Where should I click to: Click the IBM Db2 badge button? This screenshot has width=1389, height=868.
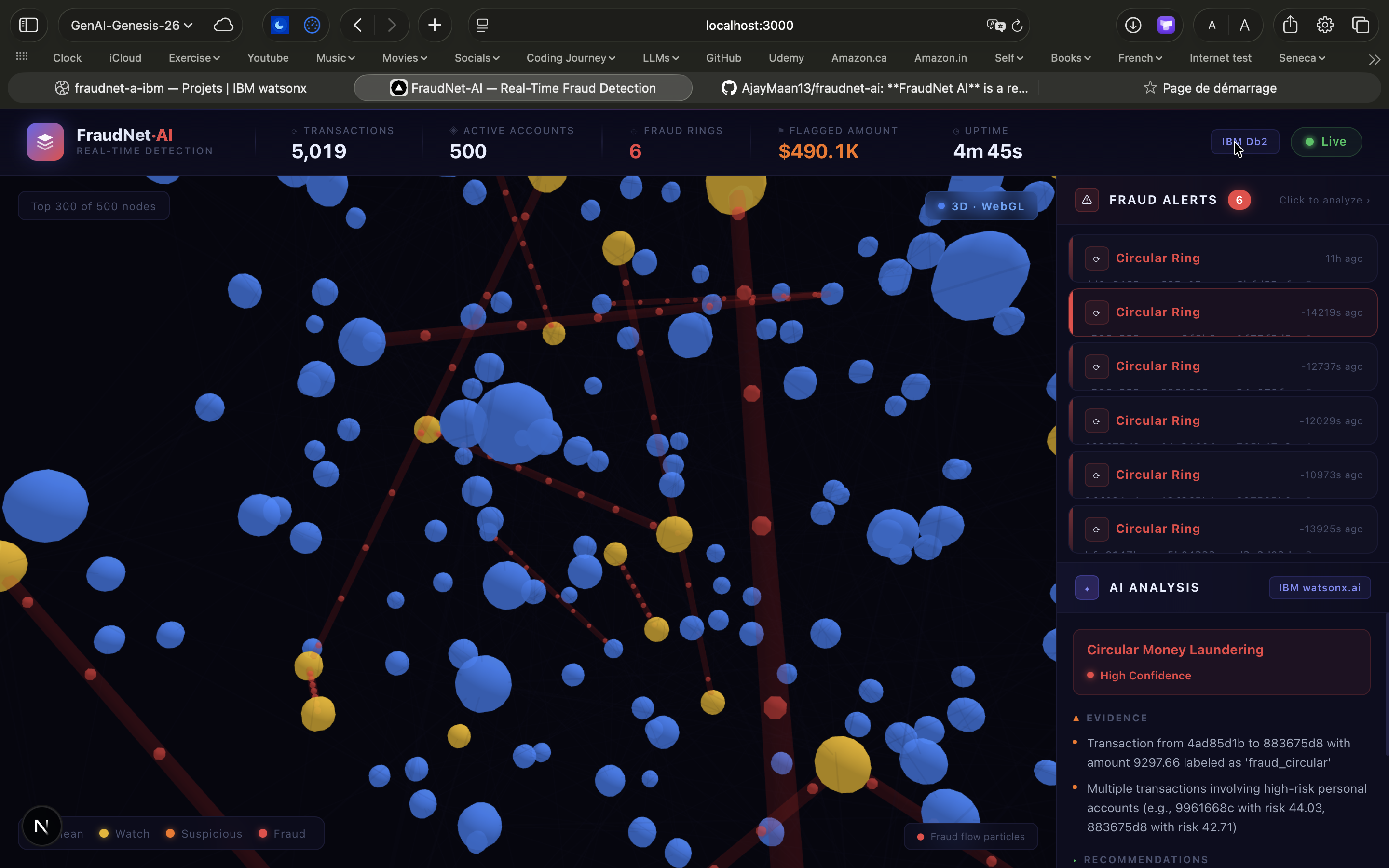1244,142
